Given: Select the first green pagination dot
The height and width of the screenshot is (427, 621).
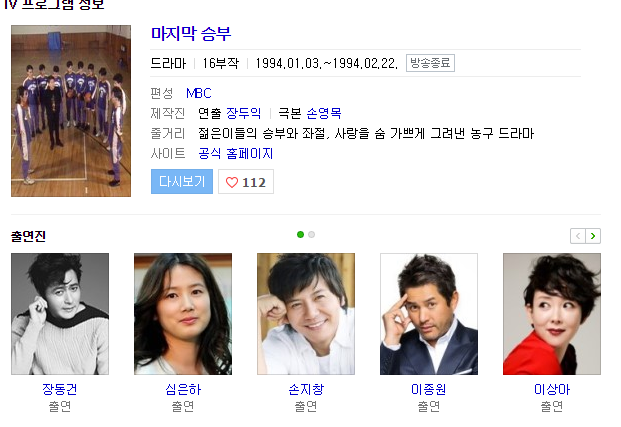Looking at the screenshot, I should pyautogui.click(x=300, y=234).
